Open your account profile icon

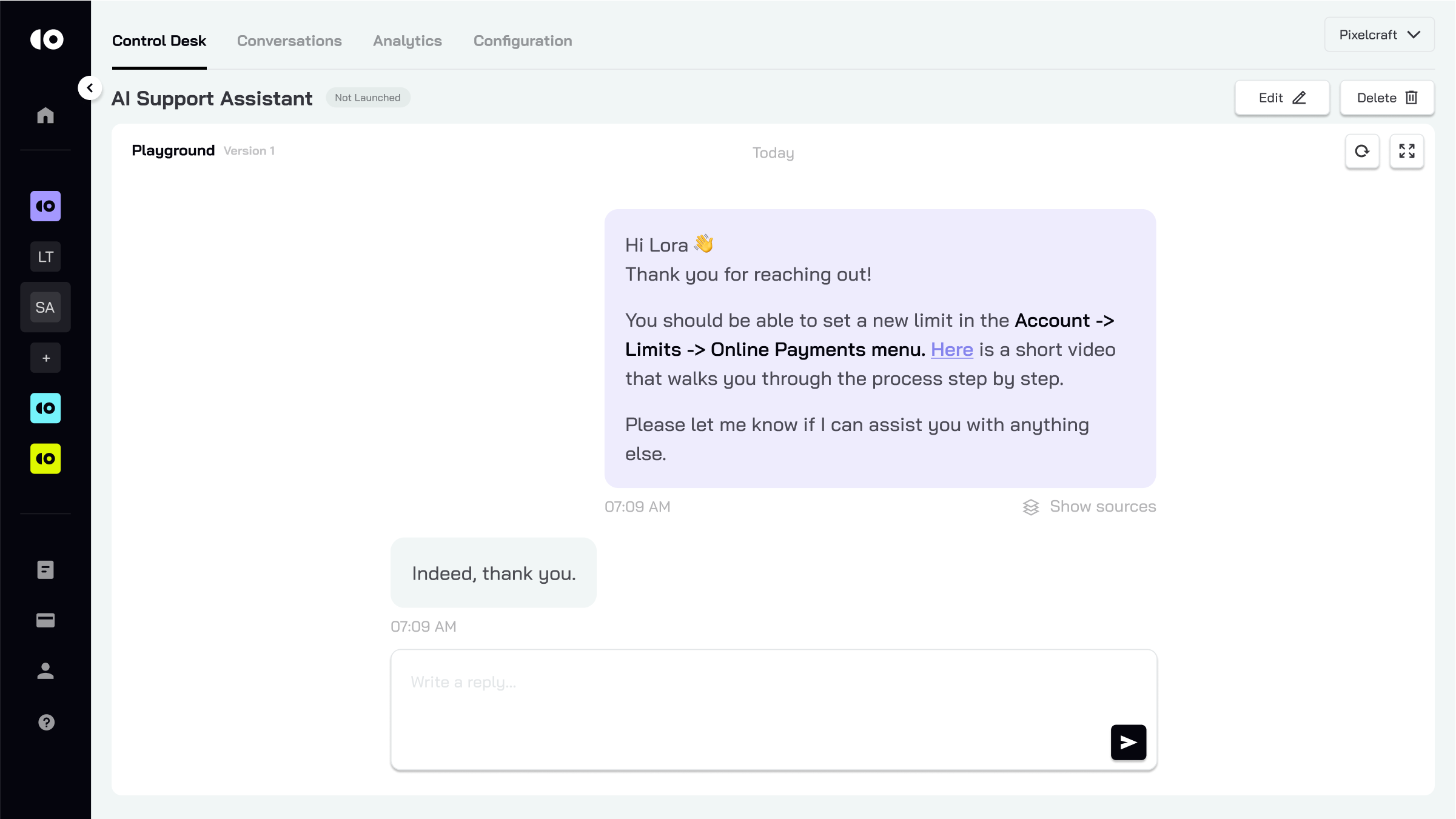[45, 671]
